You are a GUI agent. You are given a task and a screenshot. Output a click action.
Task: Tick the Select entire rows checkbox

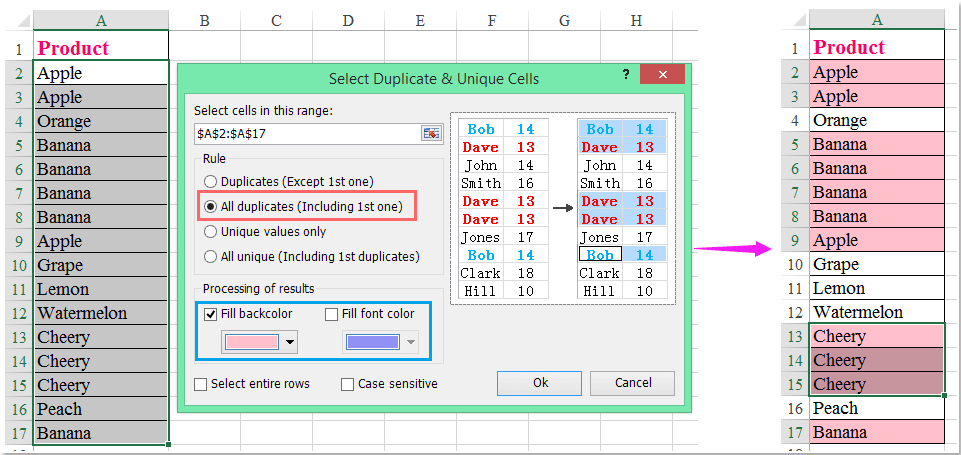(201, 384)
